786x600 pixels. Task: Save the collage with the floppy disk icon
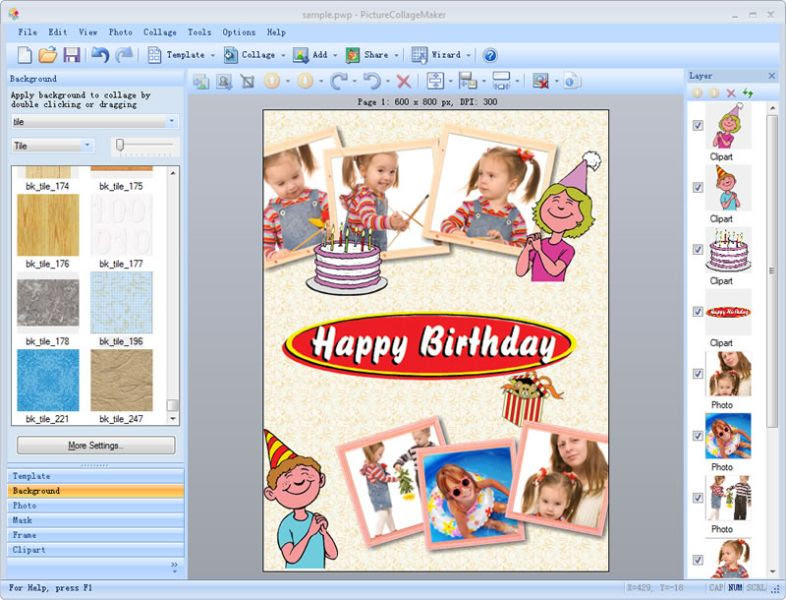pyautogui.click(x=71, y=55)
